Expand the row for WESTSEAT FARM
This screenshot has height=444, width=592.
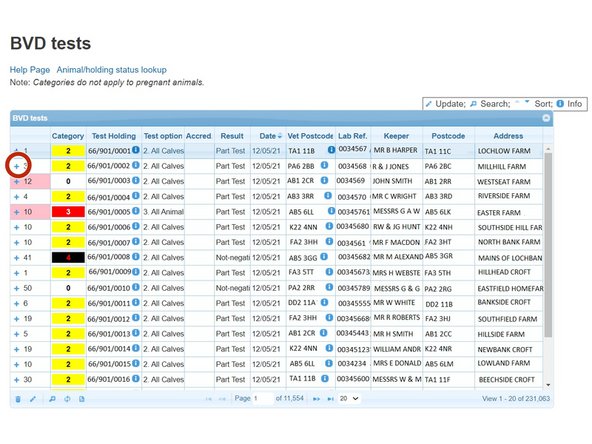click(17, 182)
